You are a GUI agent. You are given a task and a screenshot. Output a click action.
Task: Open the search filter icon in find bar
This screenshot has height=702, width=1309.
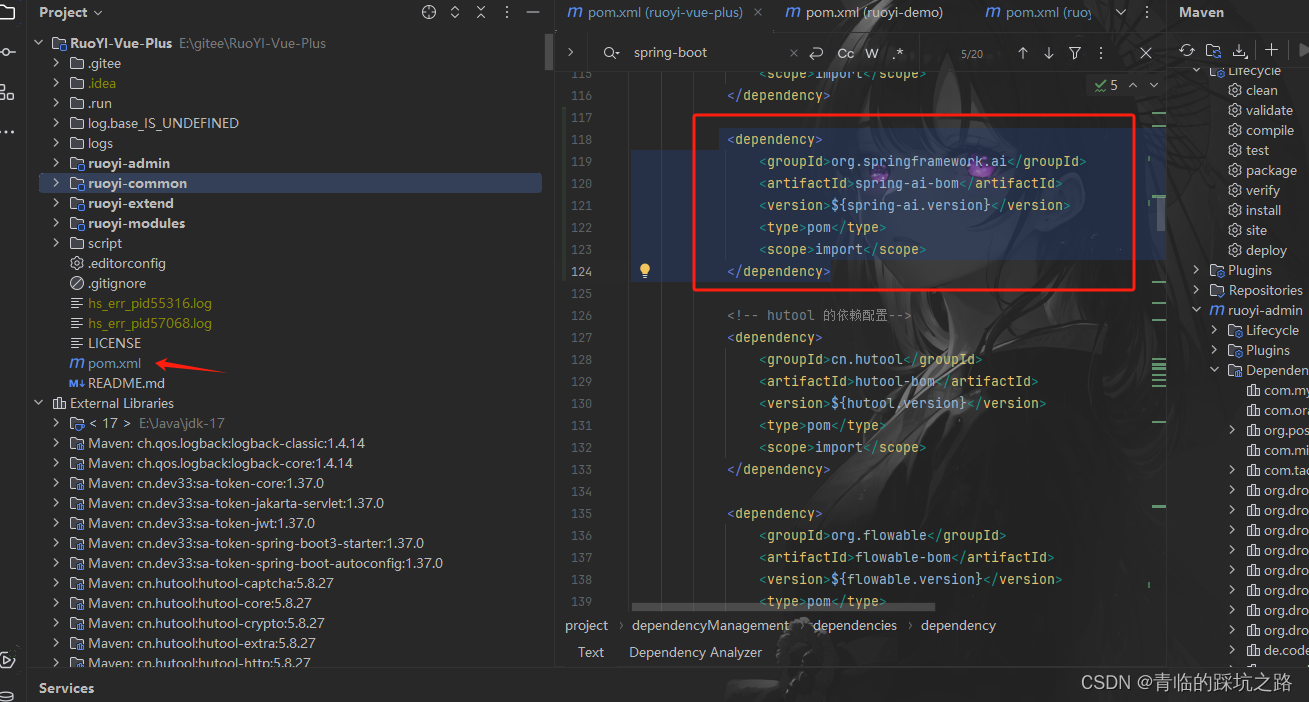pos(1075,52)
